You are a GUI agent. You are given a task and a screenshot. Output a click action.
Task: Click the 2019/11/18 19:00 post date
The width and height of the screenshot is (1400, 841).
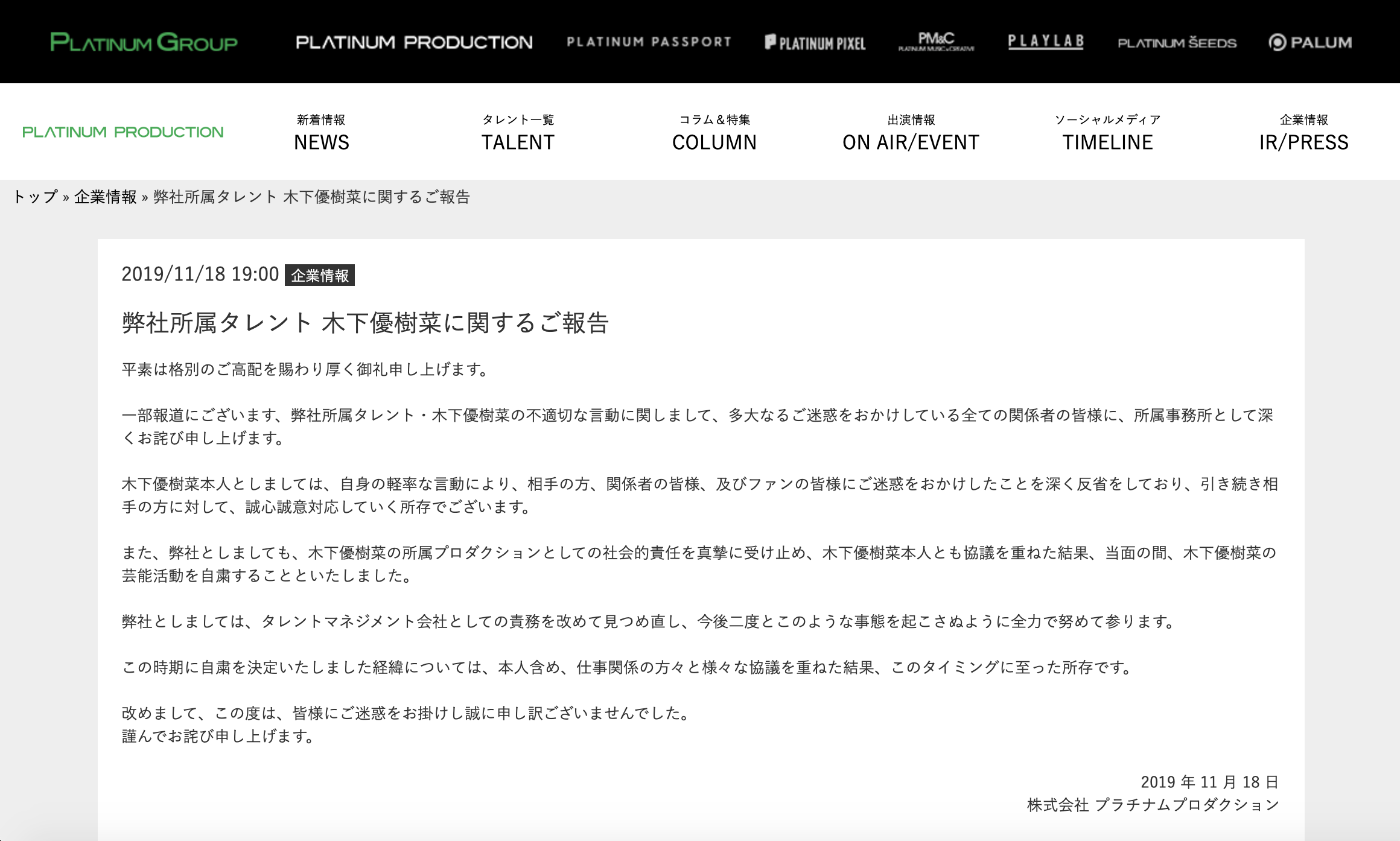[200, 275]
